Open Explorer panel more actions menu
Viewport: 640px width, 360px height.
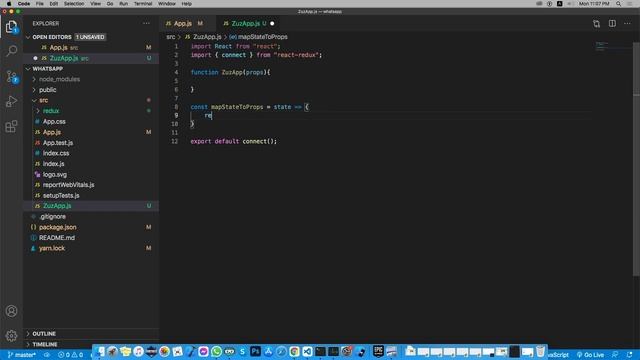(146, 24)
